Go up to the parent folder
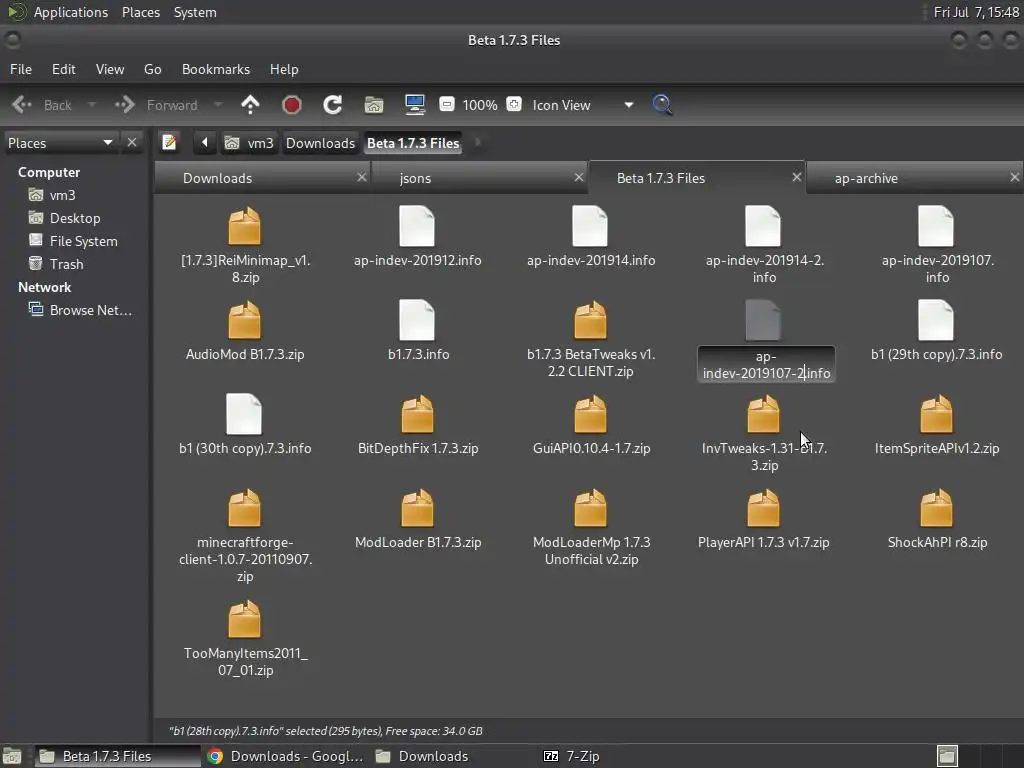The image size is (1024, 768). [250, 104]
